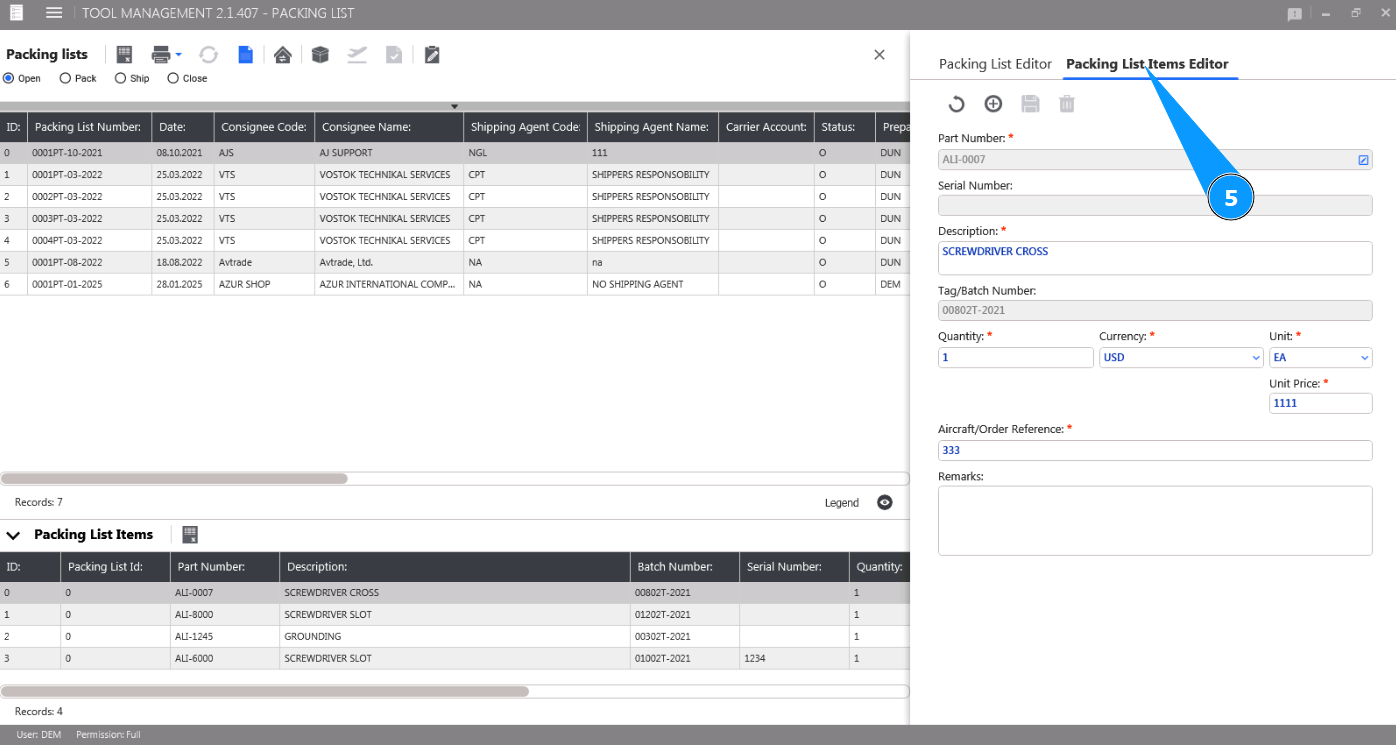The image size is (1396, 746).
Task: Open the Currency dropdown showing USD
Action: (x=1181, y=358)
